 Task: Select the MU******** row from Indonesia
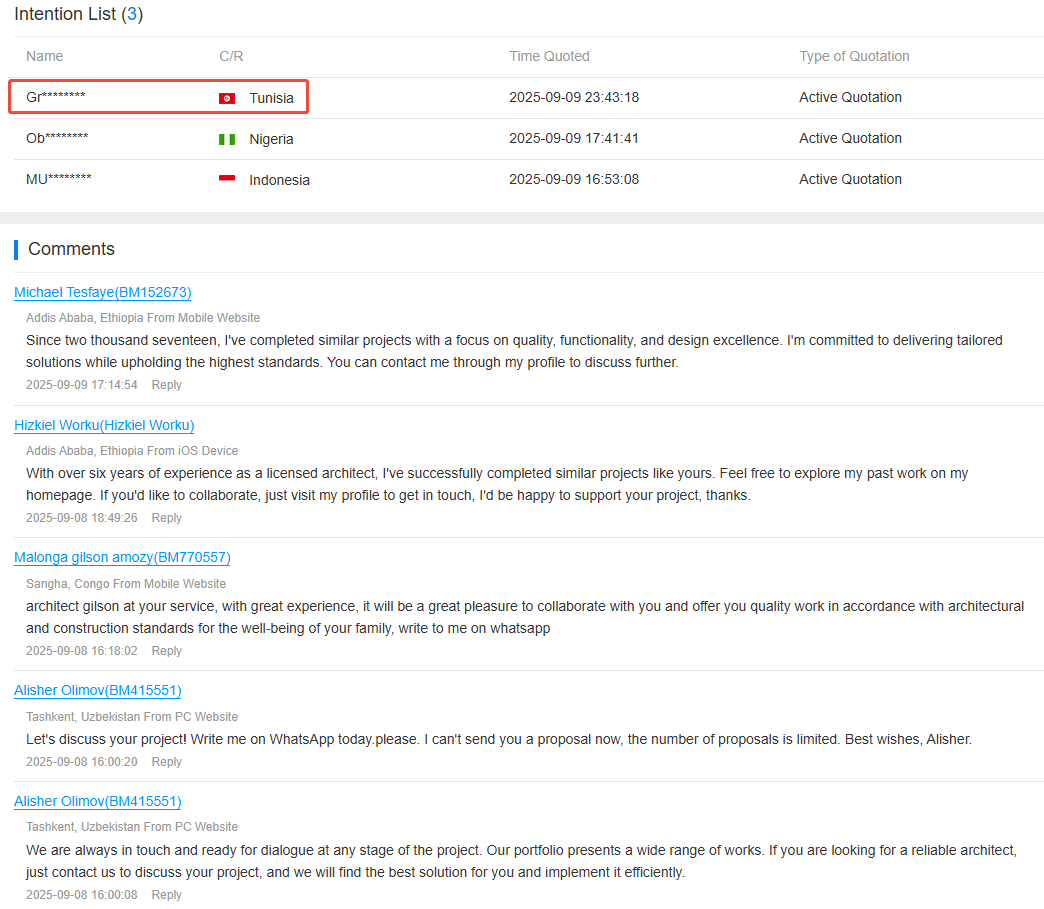pyautogui.click(x=59, y=179)
